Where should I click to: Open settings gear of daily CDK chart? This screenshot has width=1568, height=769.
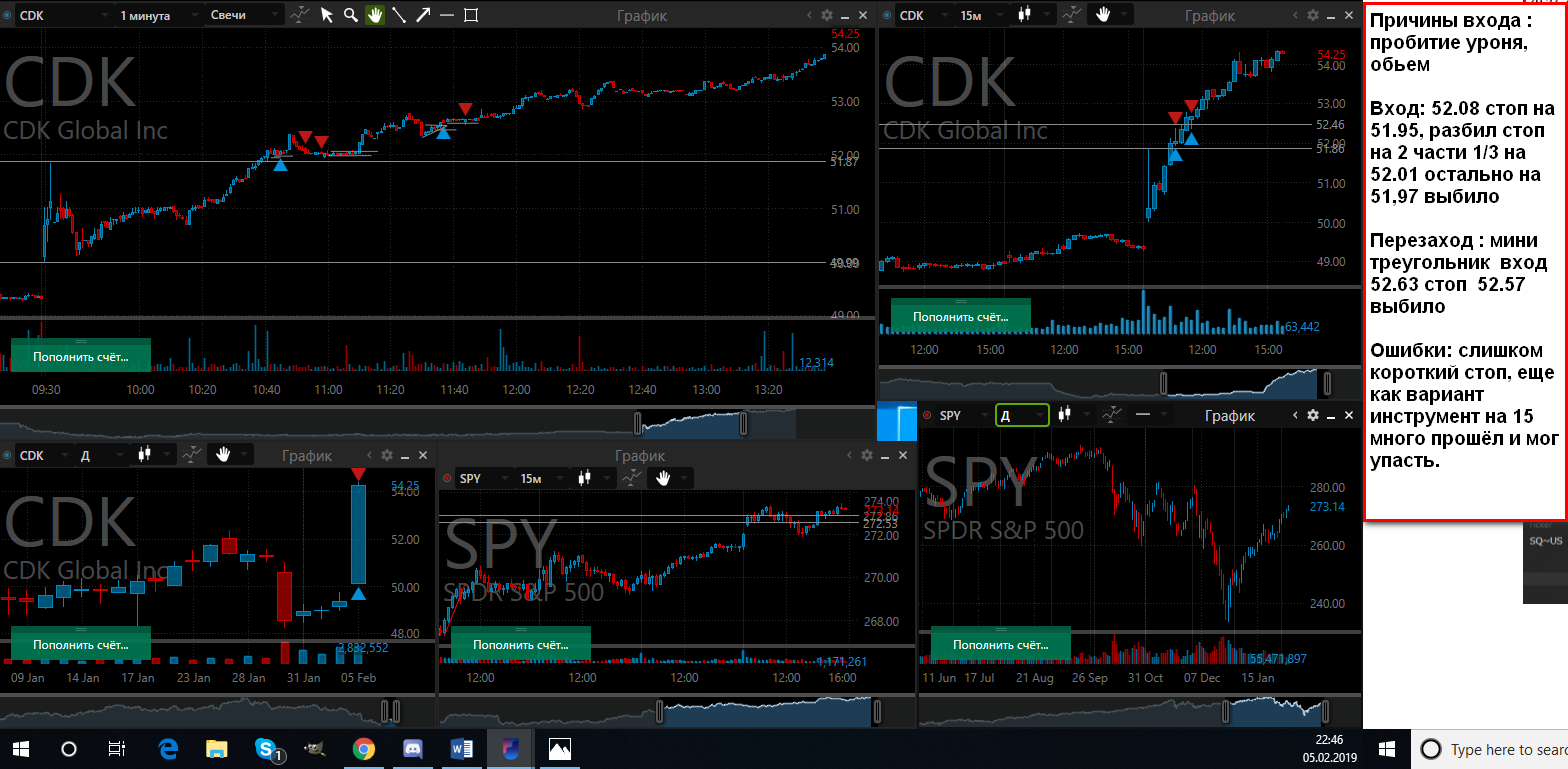coord(387,455)
